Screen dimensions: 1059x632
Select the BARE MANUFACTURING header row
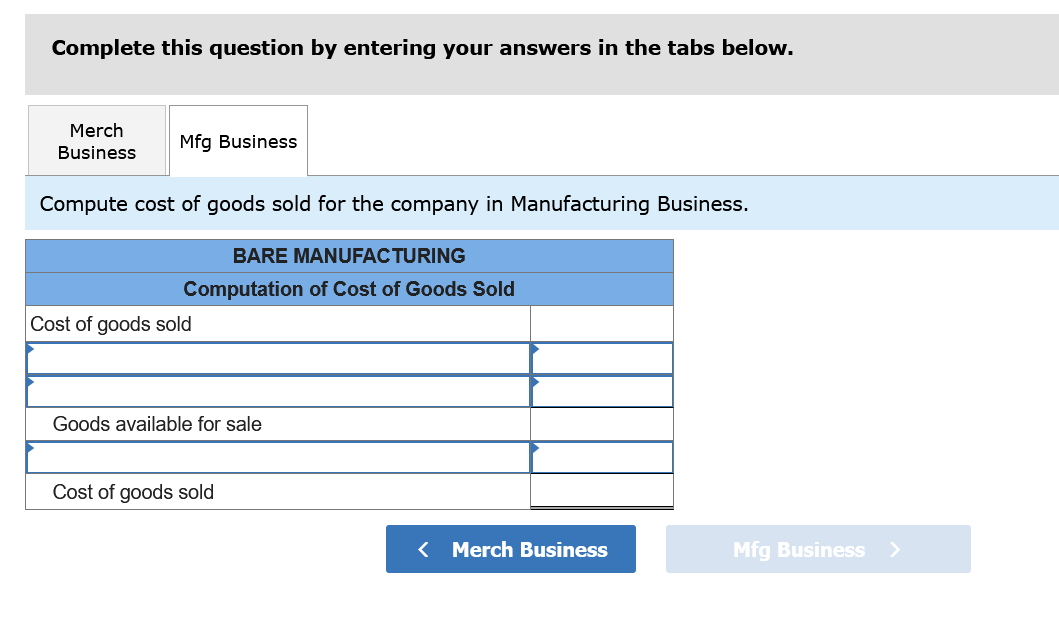pos(349,256)
